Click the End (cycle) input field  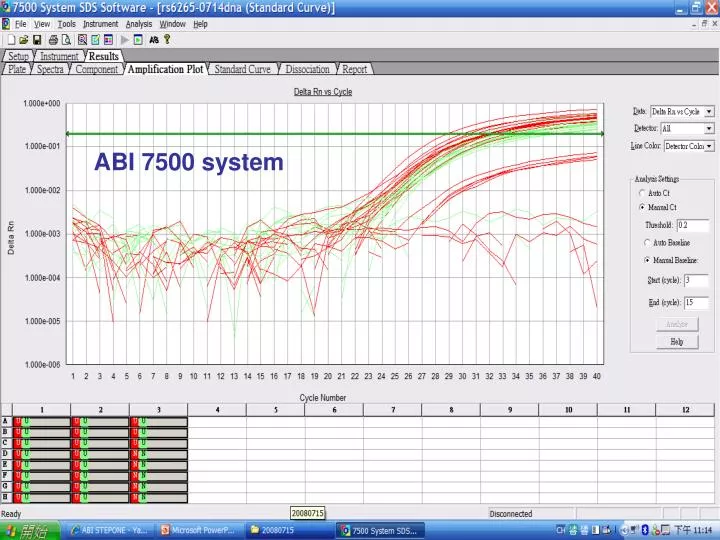point(696,302)
